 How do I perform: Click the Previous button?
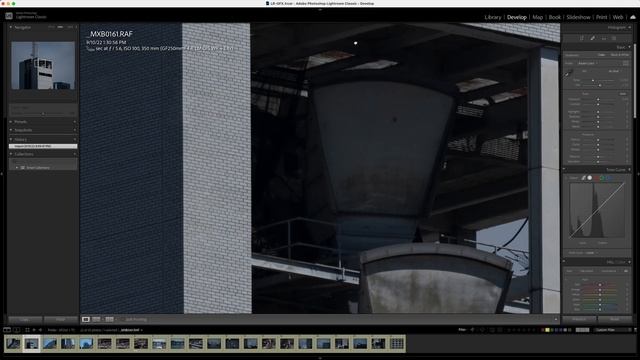(579, 319)
